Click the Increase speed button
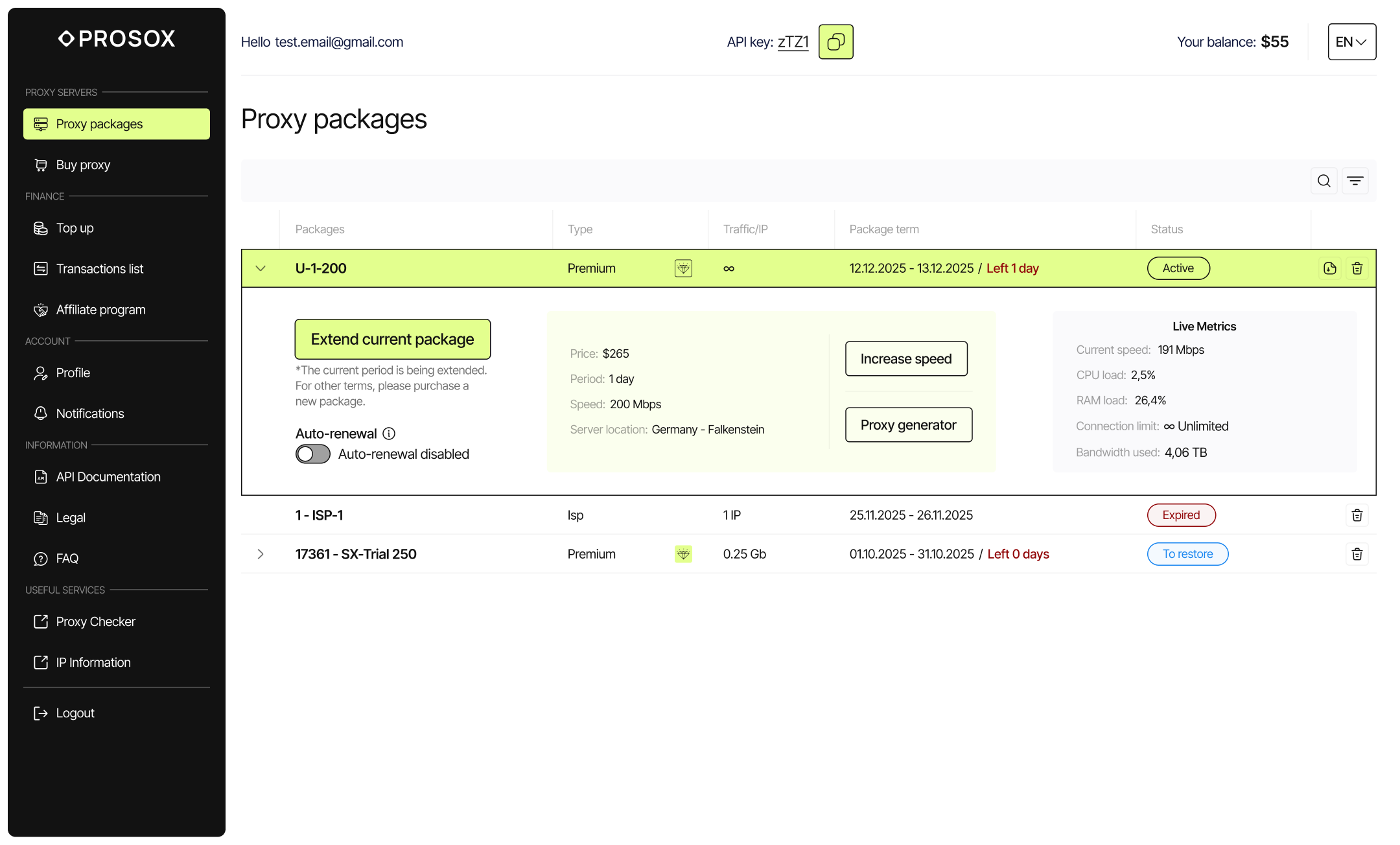The width and height of the screenshot is (1400, 845). tap(905, 359)
